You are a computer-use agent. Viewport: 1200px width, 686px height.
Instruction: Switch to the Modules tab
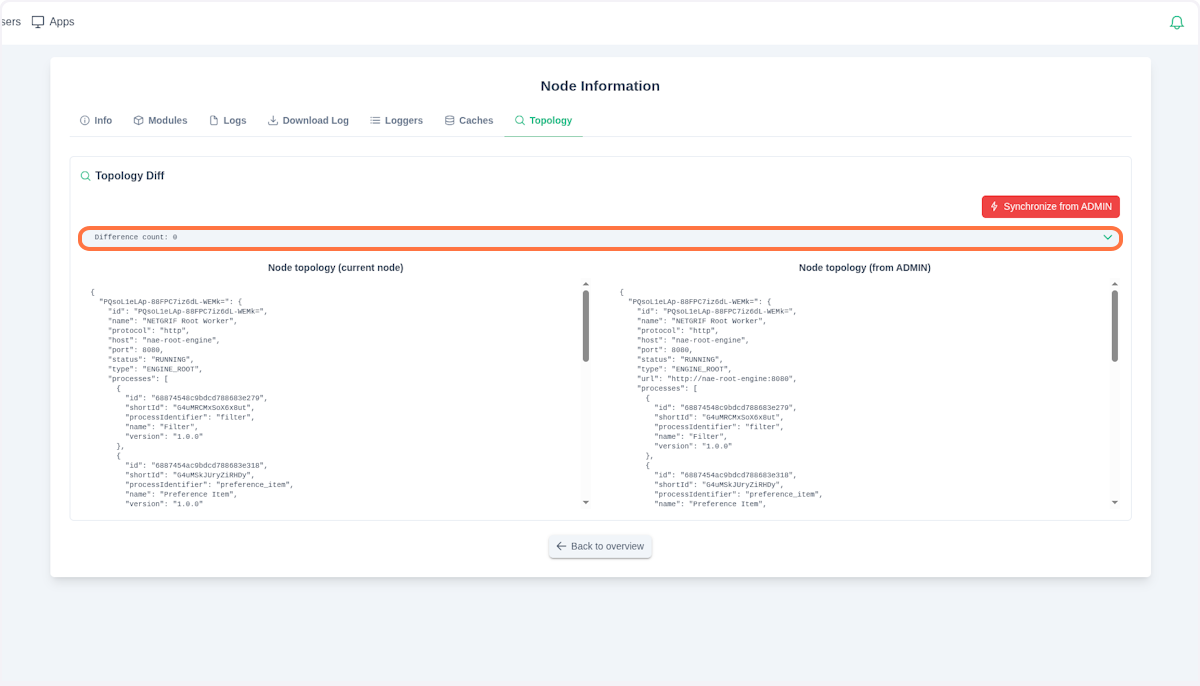160,120
